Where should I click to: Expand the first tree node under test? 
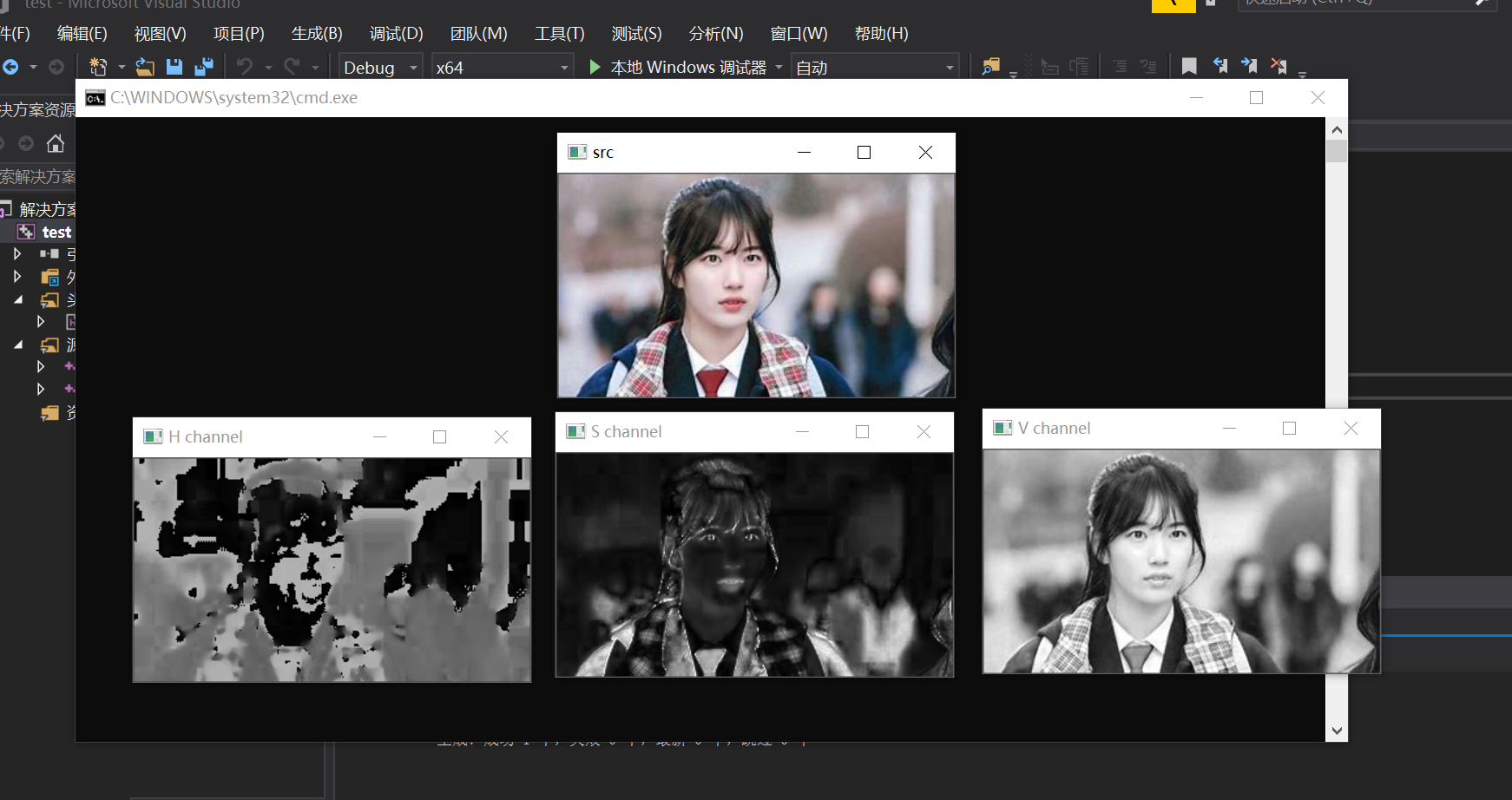point(17,253)
